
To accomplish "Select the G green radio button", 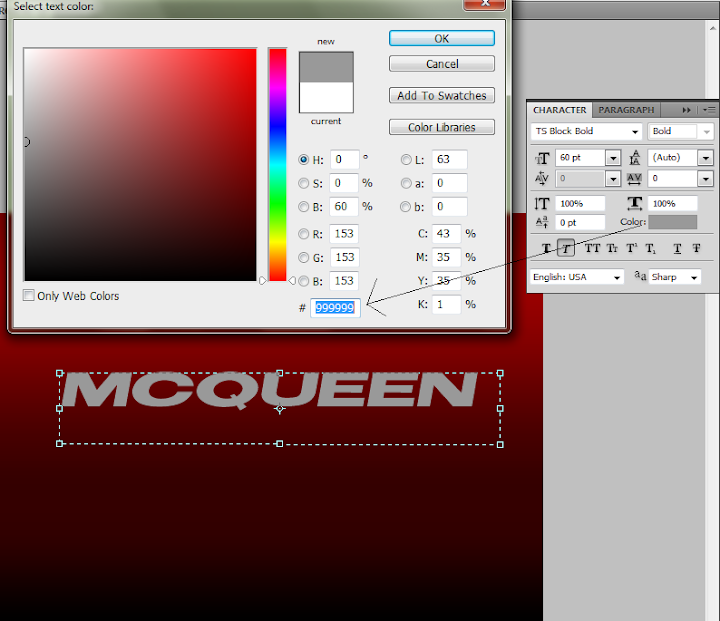I will point(303,257).
